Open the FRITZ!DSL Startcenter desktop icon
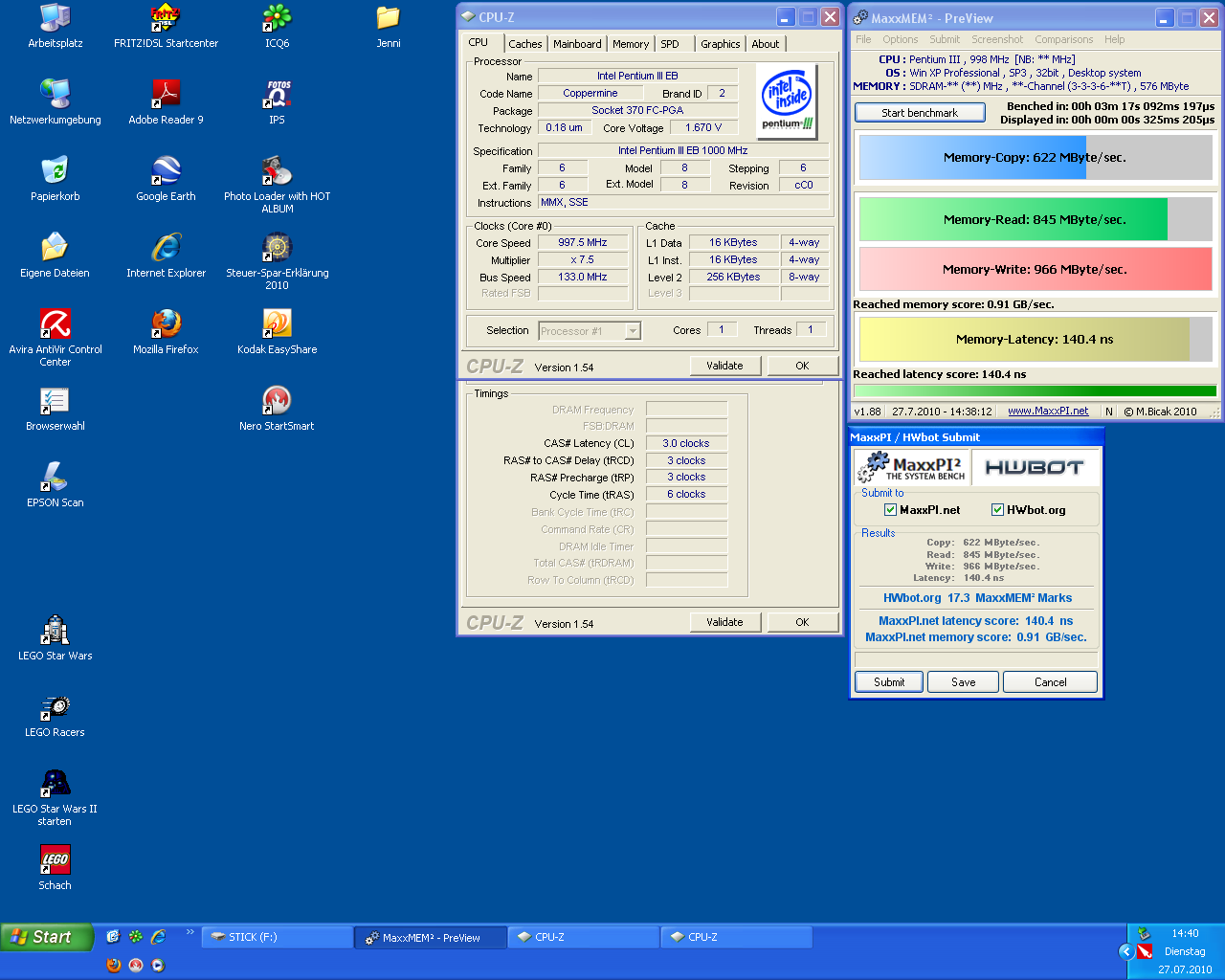The width and height of the screenshot is (1225, 980). click(x=166, y=26)
